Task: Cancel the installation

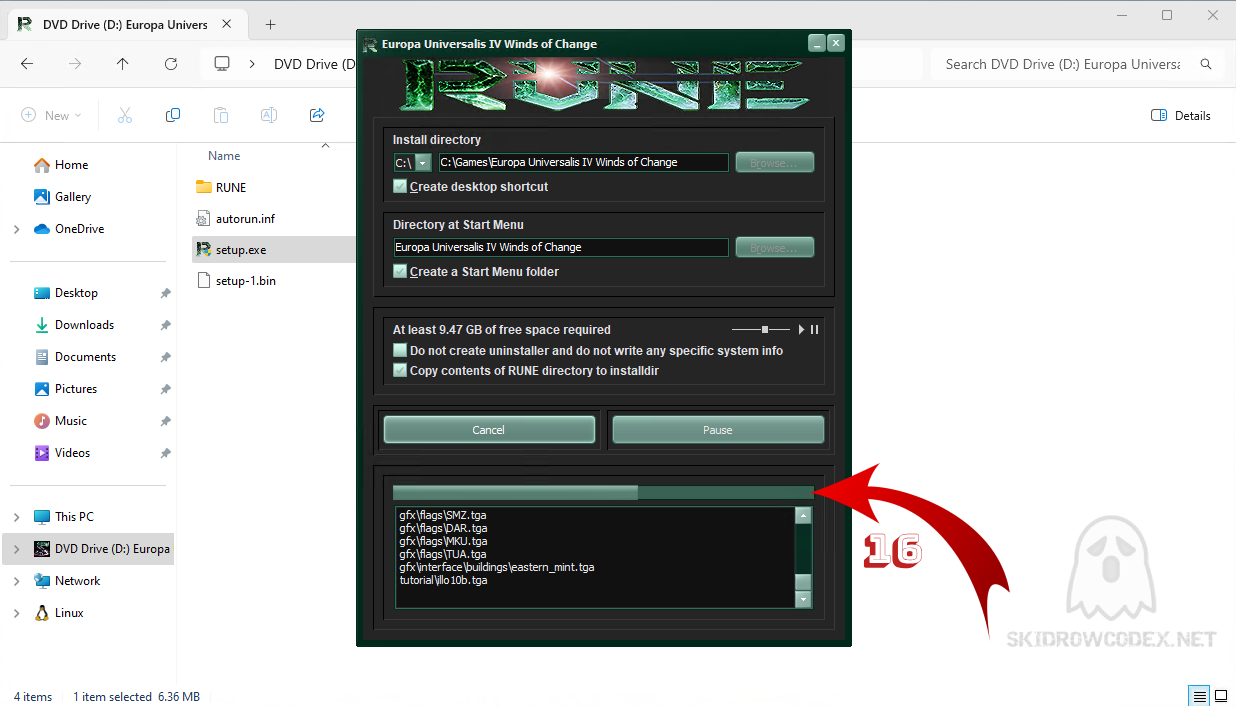Action: tap(489, 430)
